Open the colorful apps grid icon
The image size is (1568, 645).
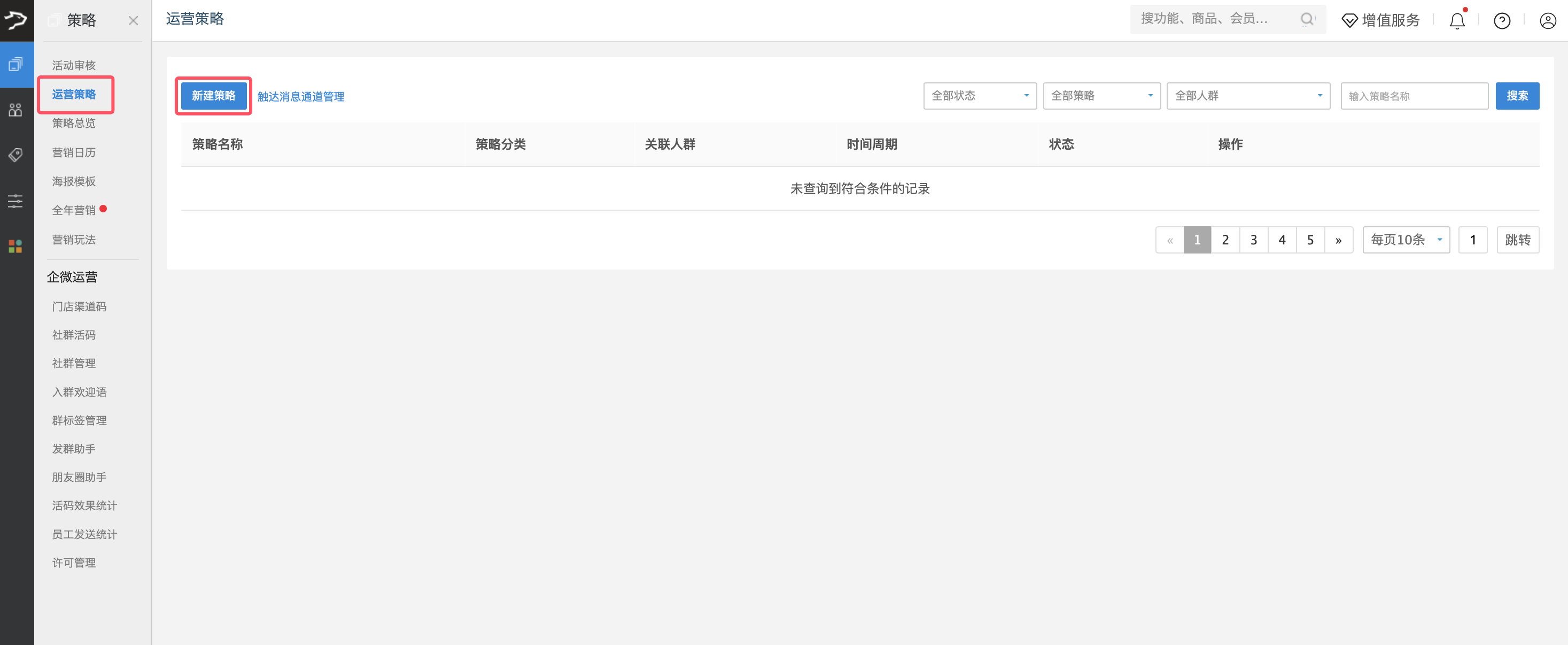click(16, 246)
